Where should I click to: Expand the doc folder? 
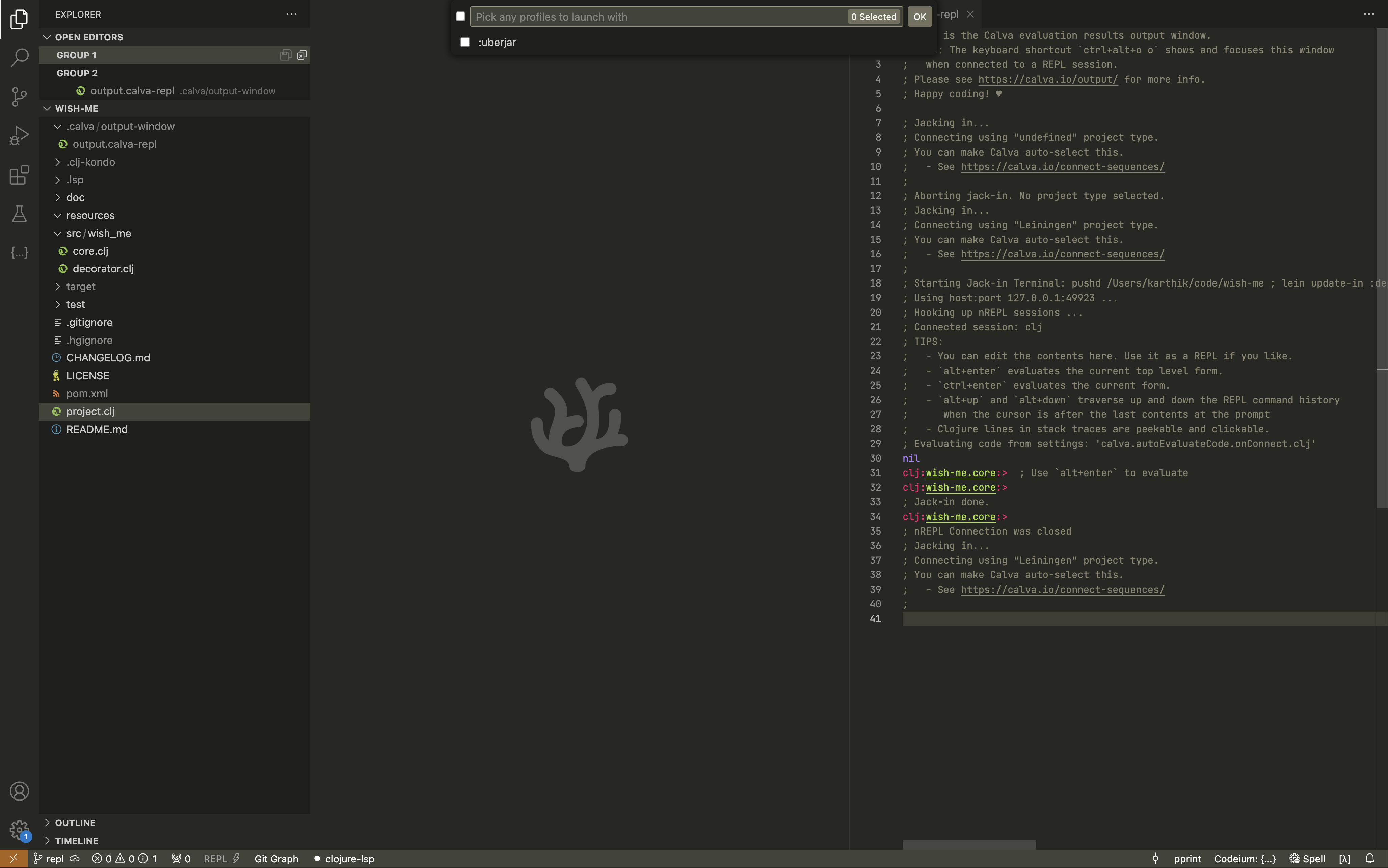pyautogui.click(x=57, y=197)
